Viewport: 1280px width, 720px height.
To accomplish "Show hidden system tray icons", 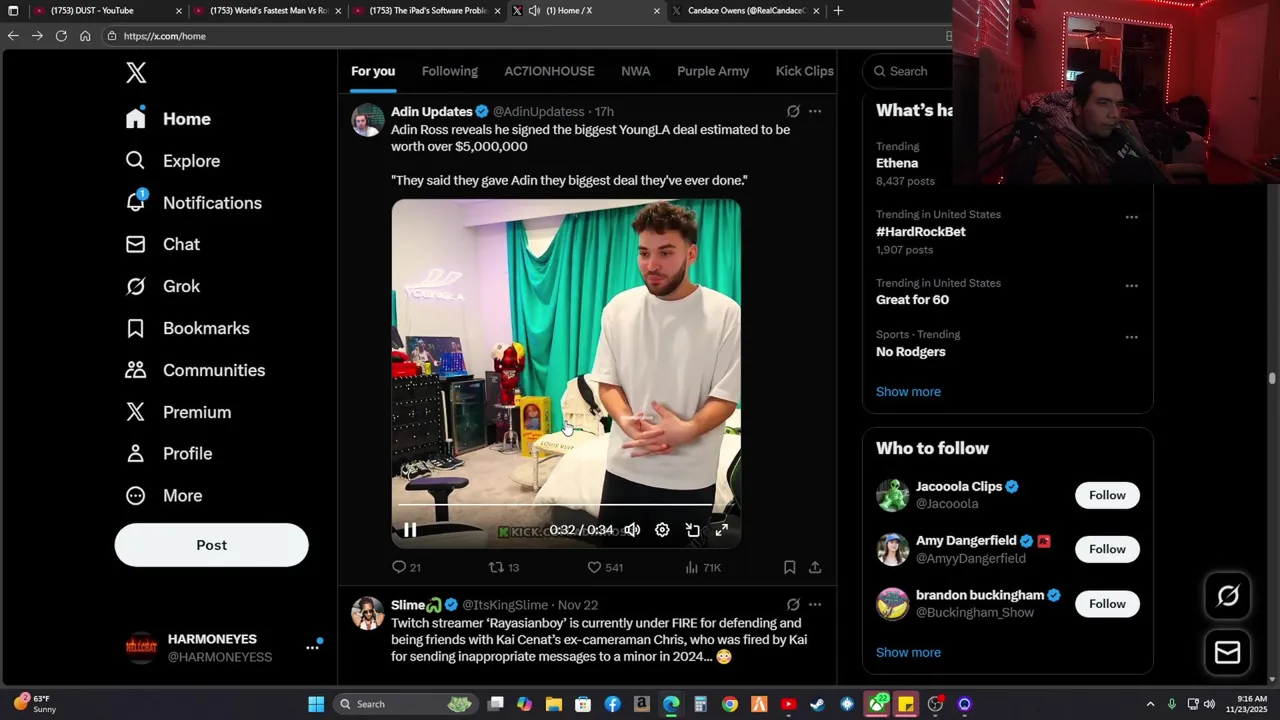I will tap(1150, 704).
